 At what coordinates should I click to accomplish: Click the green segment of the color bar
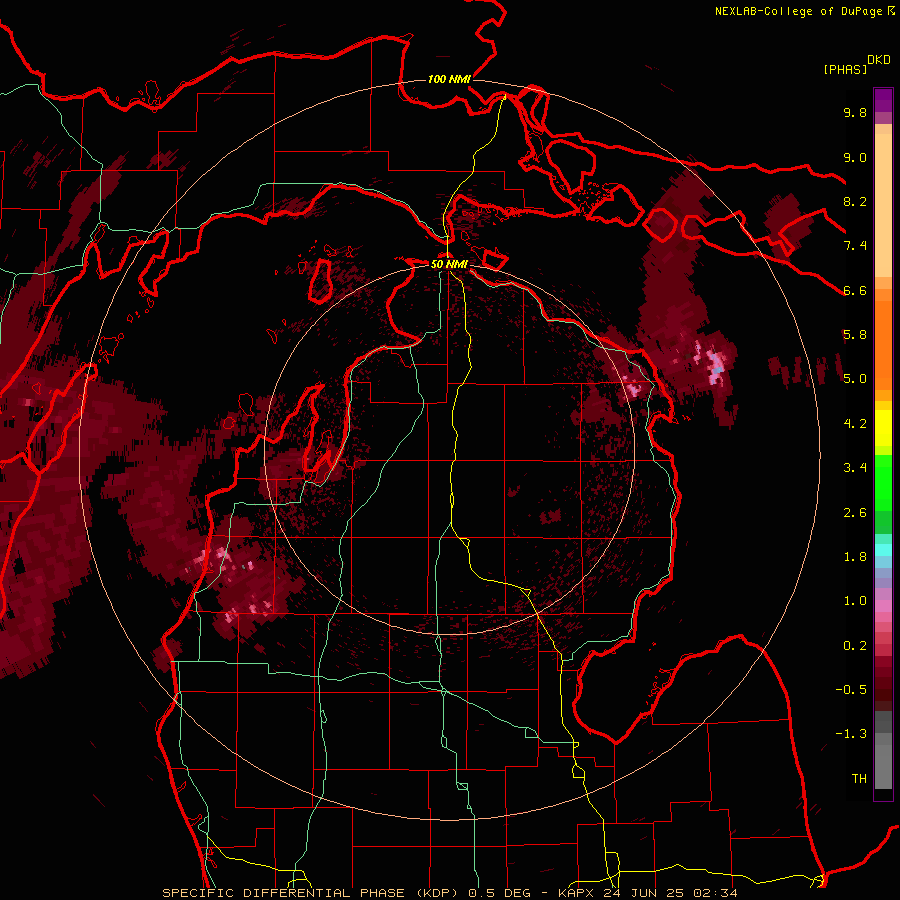tap(883, 494)
